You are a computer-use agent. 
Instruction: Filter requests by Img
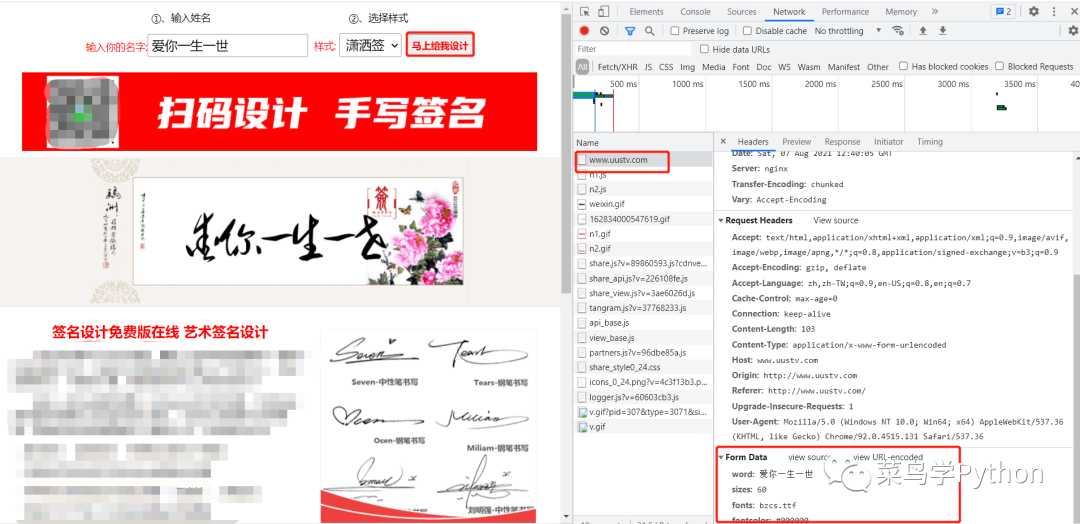click(687, 67)
